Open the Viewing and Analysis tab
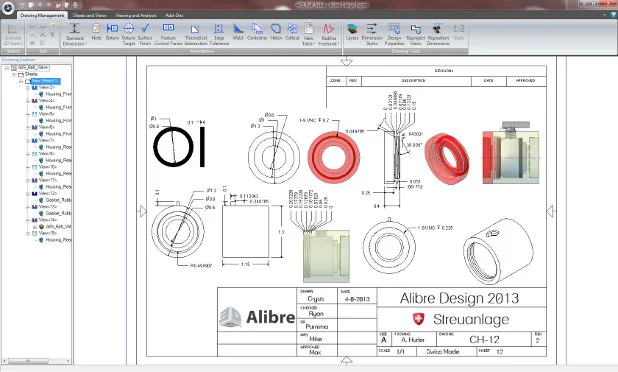The width and height of the screenshot is (618, 372). [136, 15]
